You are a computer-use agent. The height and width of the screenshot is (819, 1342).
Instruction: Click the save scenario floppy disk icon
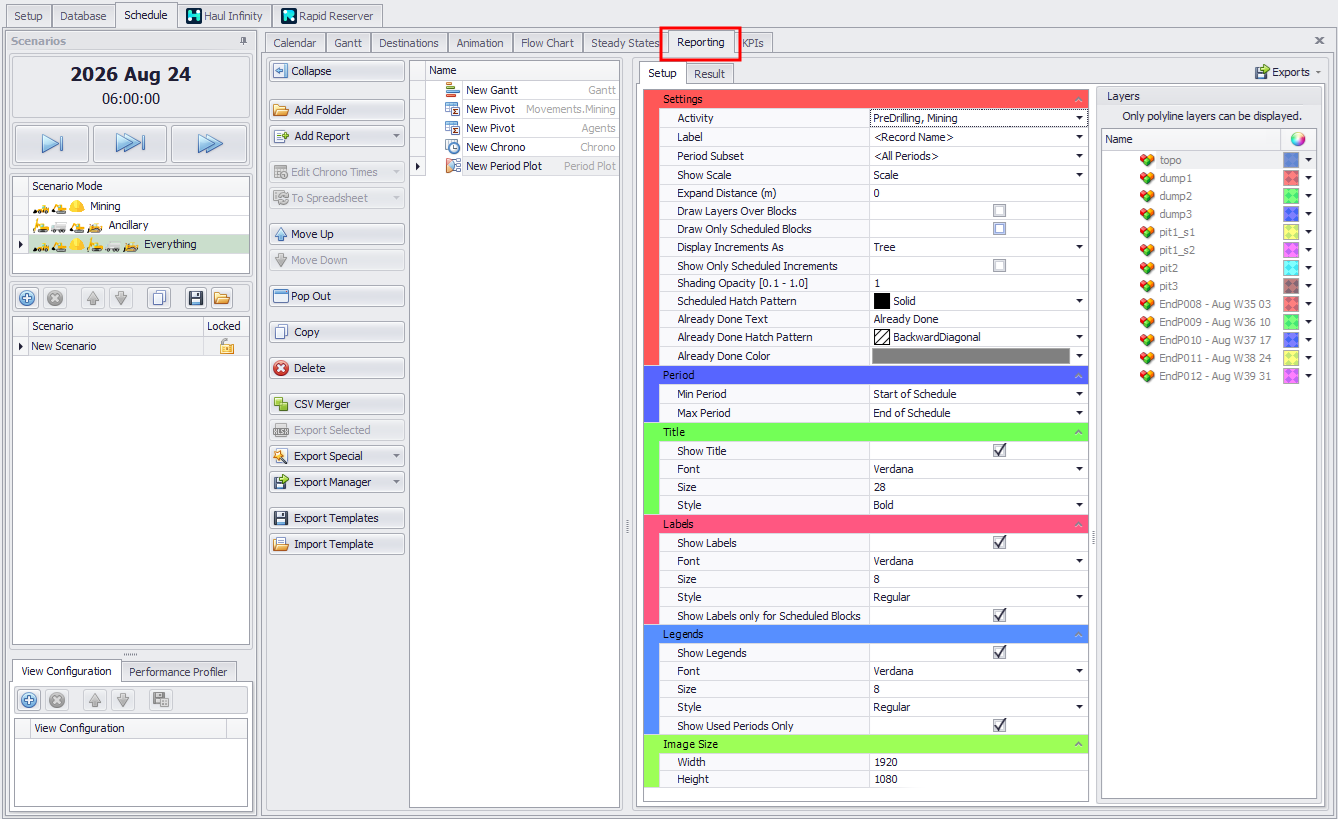(195, 298)
